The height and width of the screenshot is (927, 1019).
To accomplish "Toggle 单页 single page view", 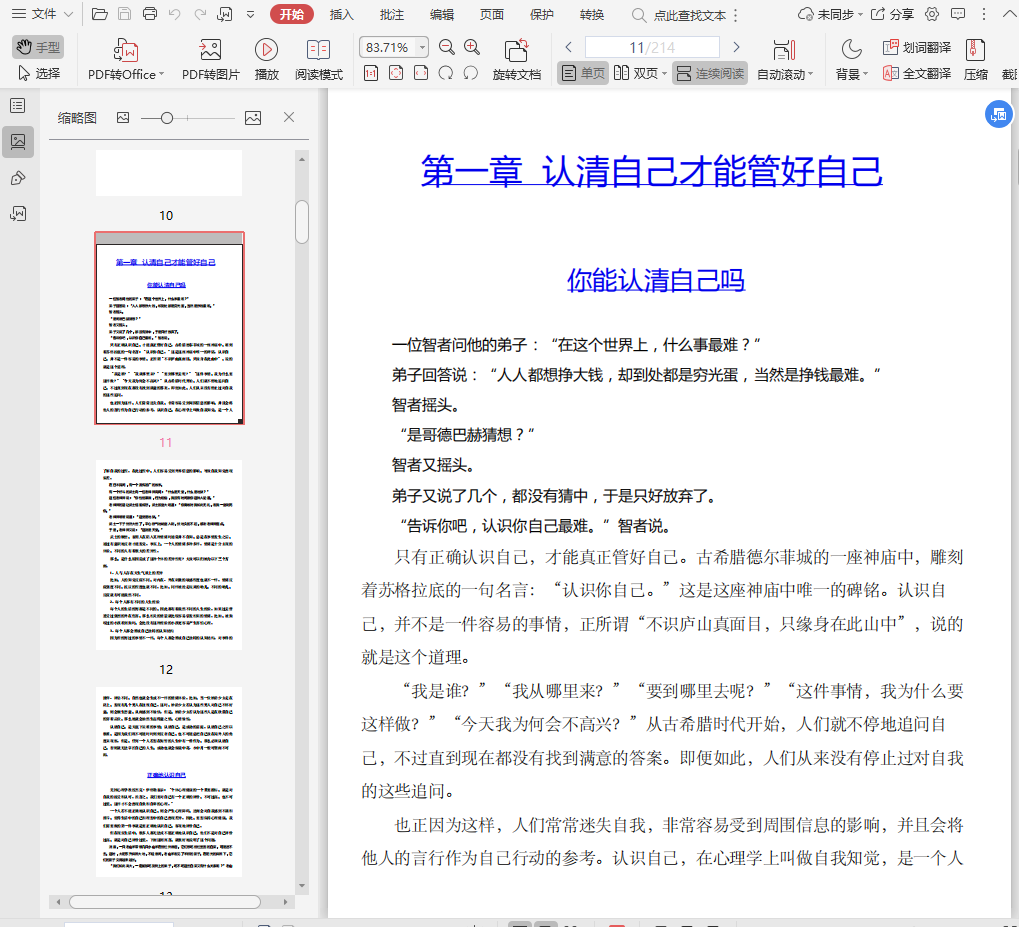I will [583, 73].
